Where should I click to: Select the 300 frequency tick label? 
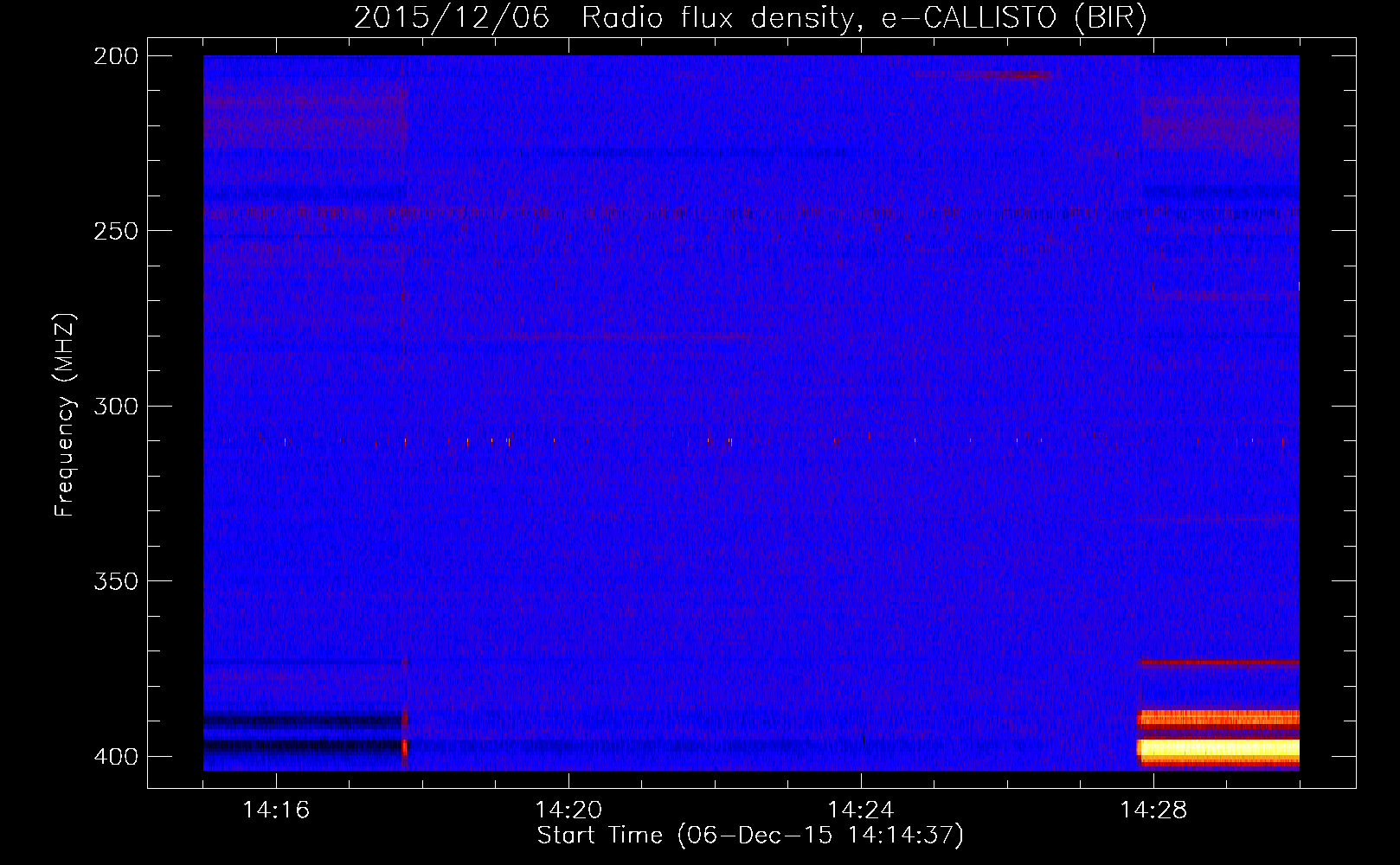(116, 407)
